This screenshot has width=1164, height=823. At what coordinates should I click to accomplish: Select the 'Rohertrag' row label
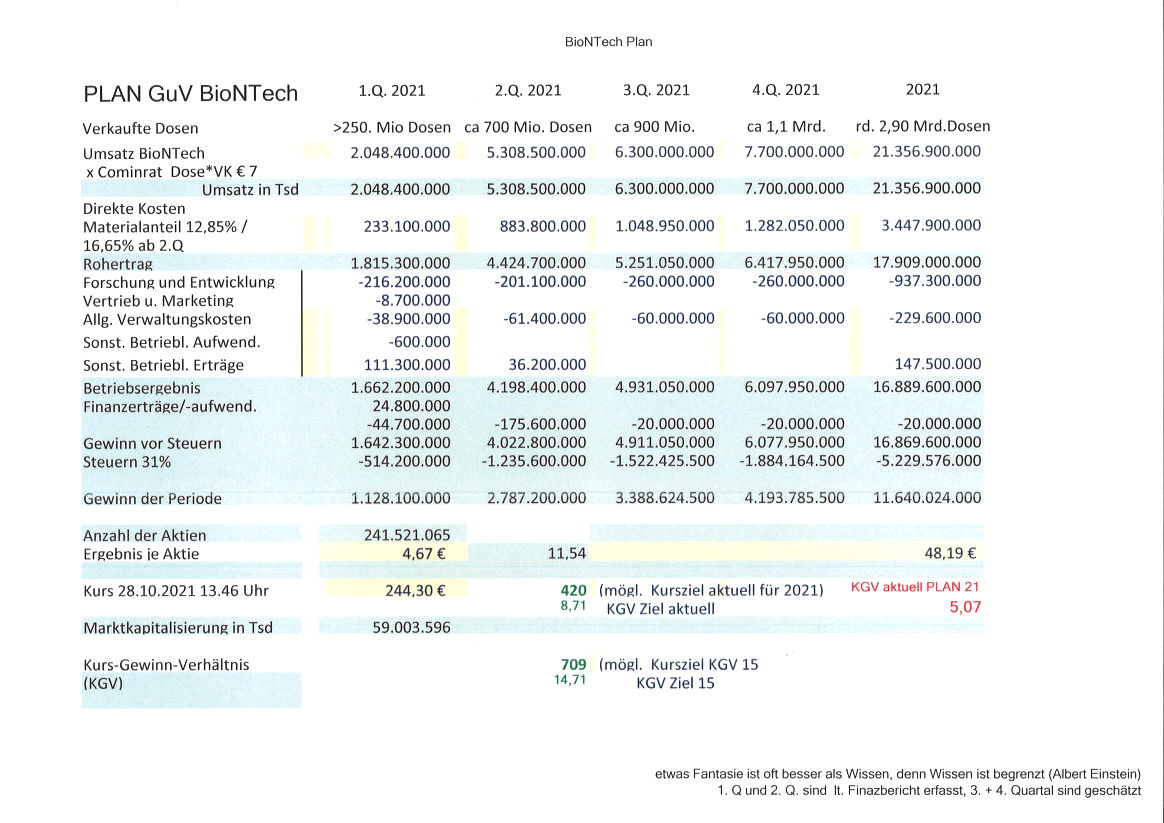pyautogui.click(x=117, y=264)
